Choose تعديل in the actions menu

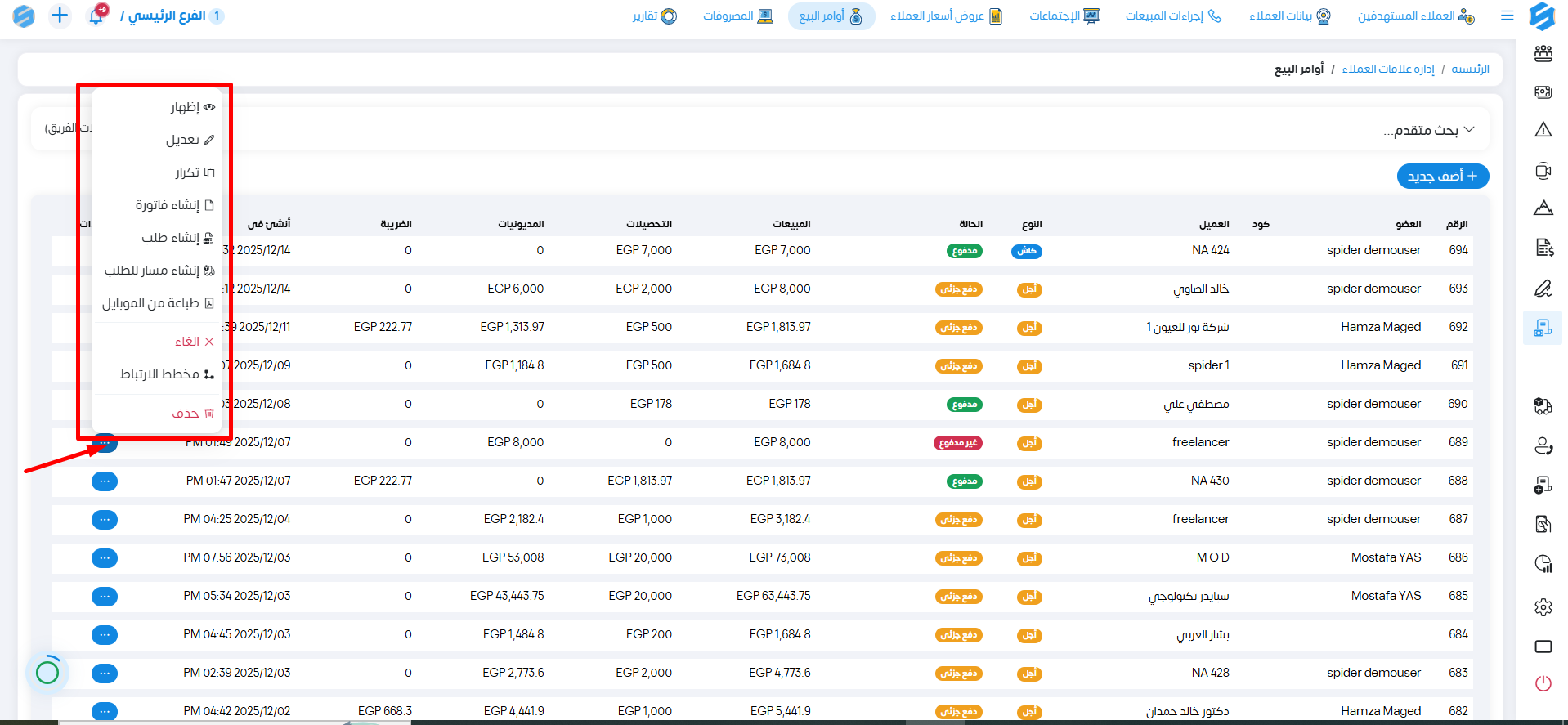[190, 140]
